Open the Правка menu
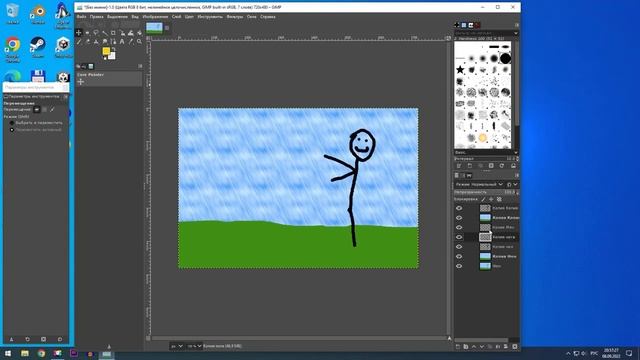640x360 pixels. pos(96,17)
